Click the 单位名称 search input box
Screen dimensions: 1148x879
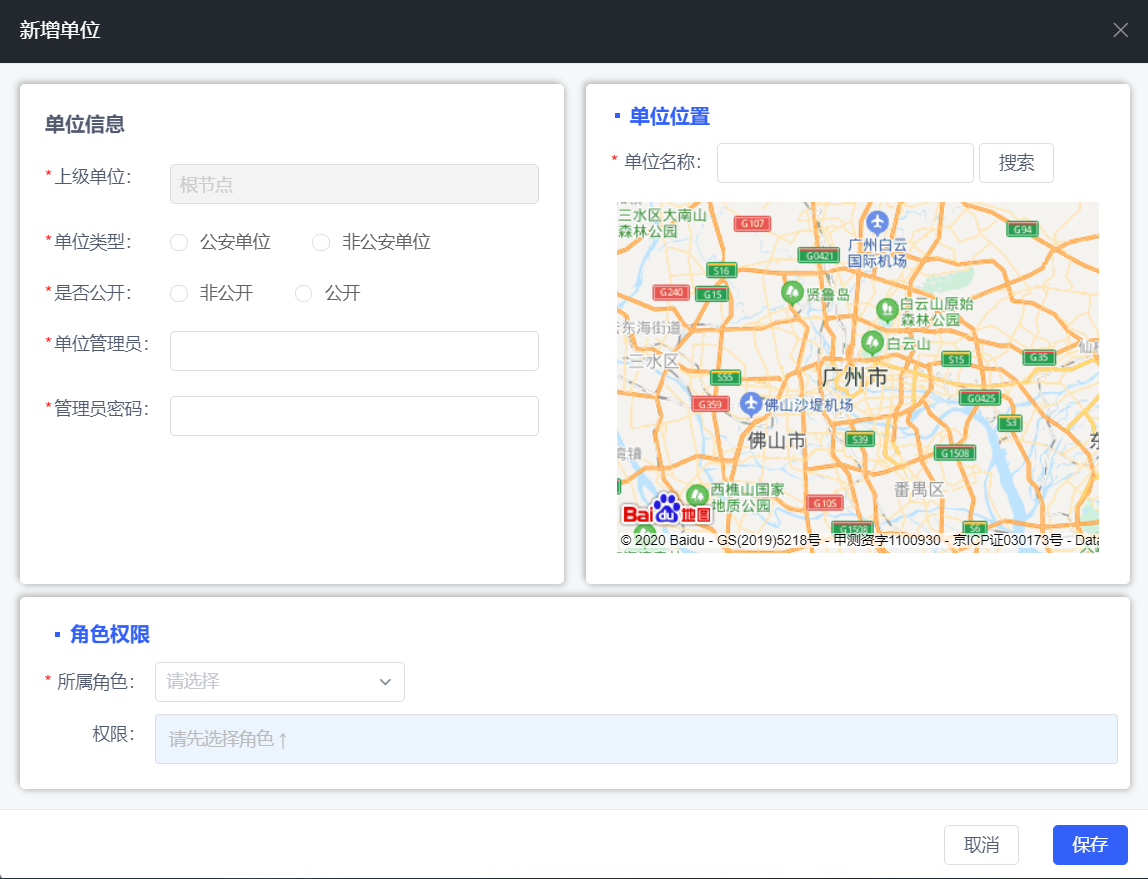(x=845, y=163)
